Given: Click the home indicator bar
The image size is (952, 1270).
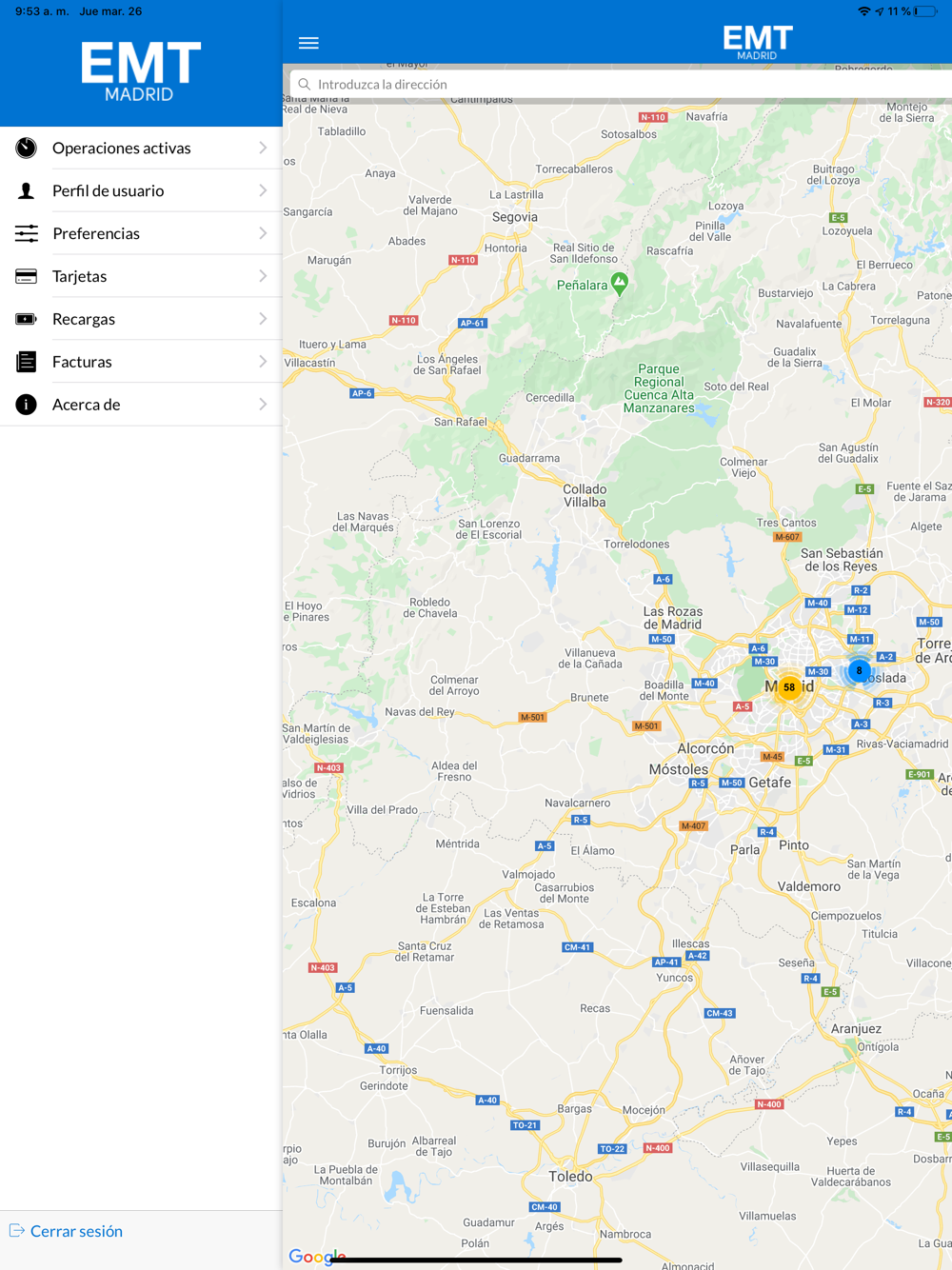Looking at the screenshot, I should (x=476, y=1260).
